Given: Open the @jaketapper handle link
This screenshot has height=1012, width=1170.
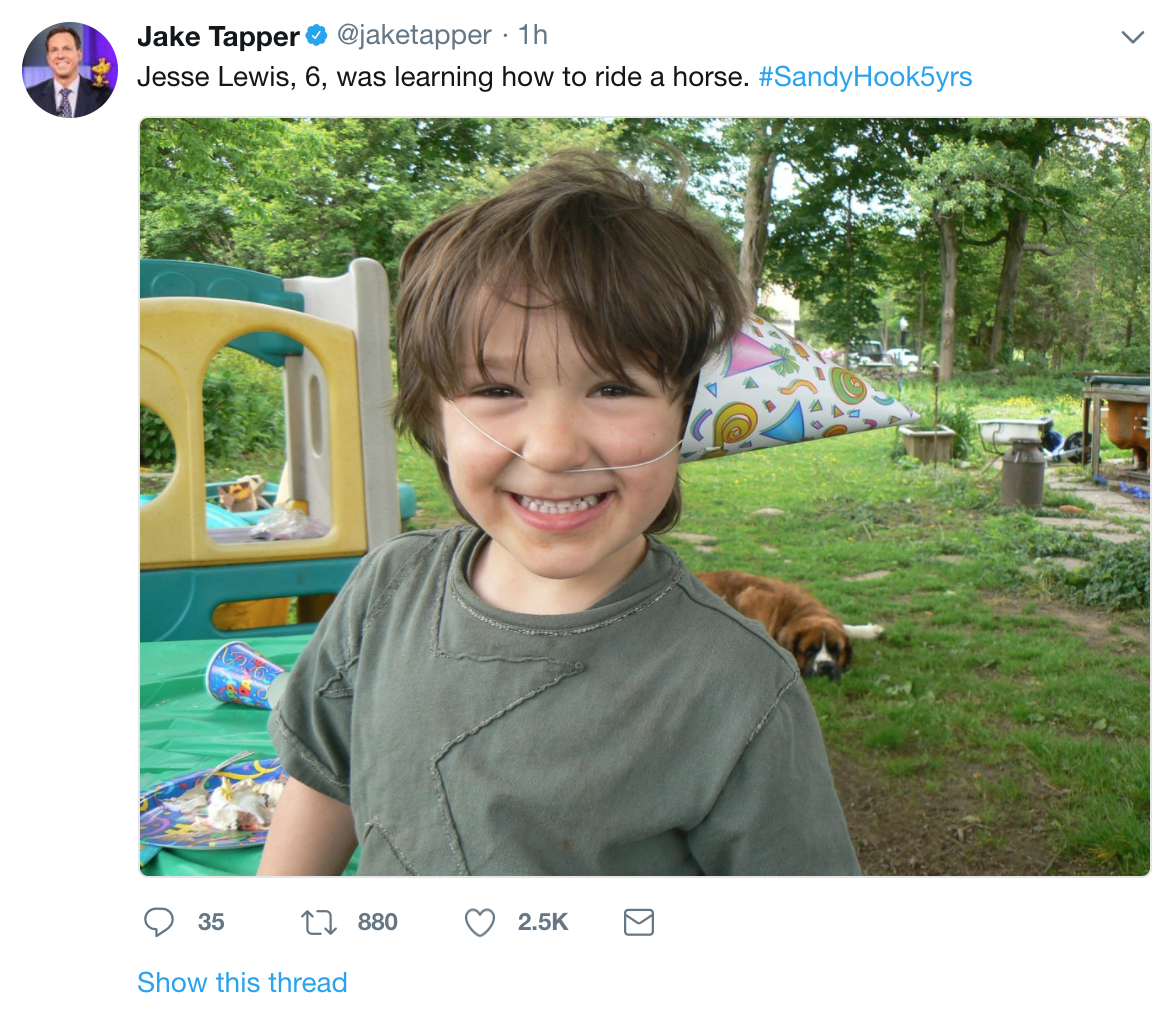Looking at the screenshot, I should point(414,36).
